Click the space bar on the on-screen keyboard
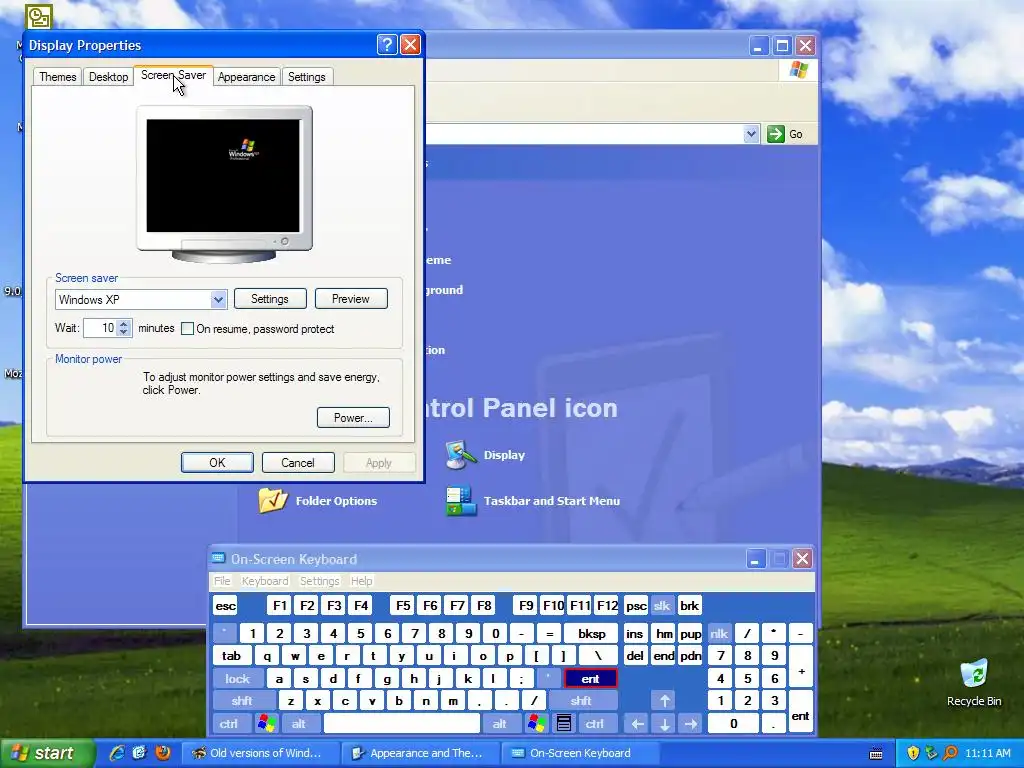The height and width of the screenshot is (768, 1024). pyautogui.click(x=402, y=724)
